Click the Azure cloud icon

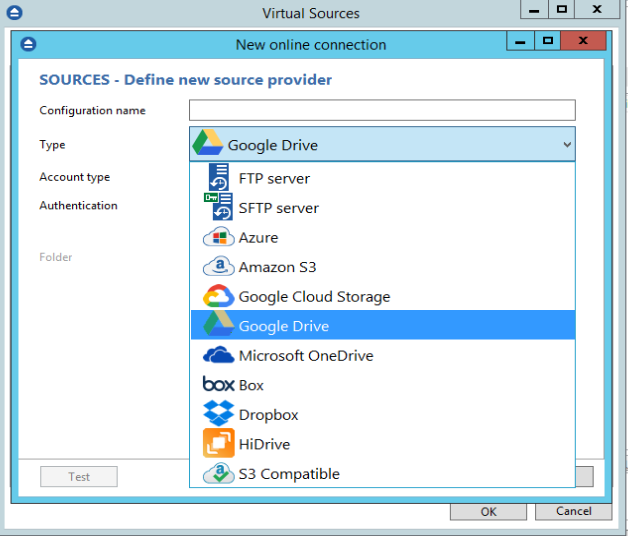pos(219,237)
